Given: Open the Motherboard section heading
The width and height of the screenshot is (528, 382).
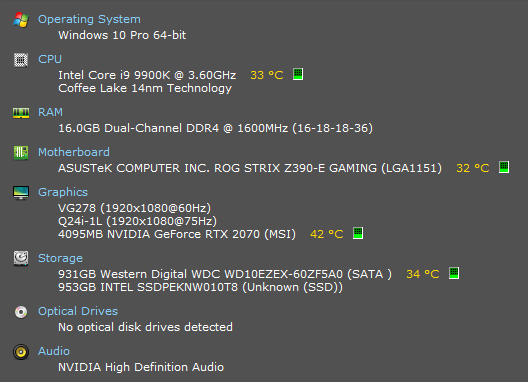Looking at the screenshot, I should pyautogui.click(x=74, y=152).
